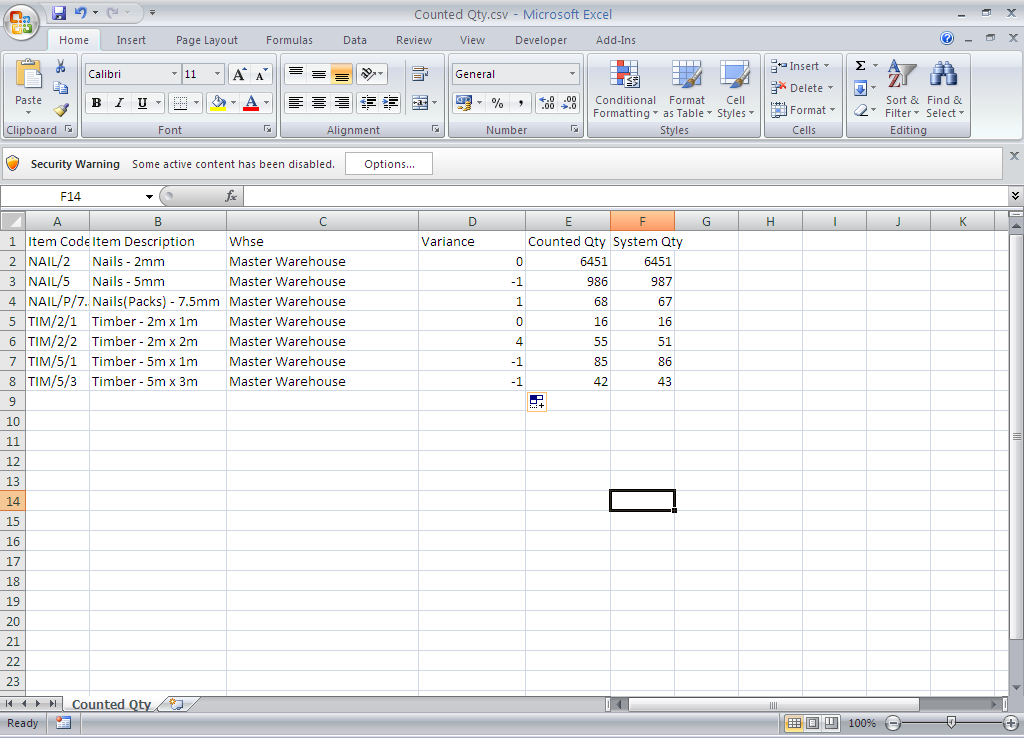Viewport: 1024px width, 738px height.
Task: Open Conditional Formatting menu
Action: click(x=625, y=91)
